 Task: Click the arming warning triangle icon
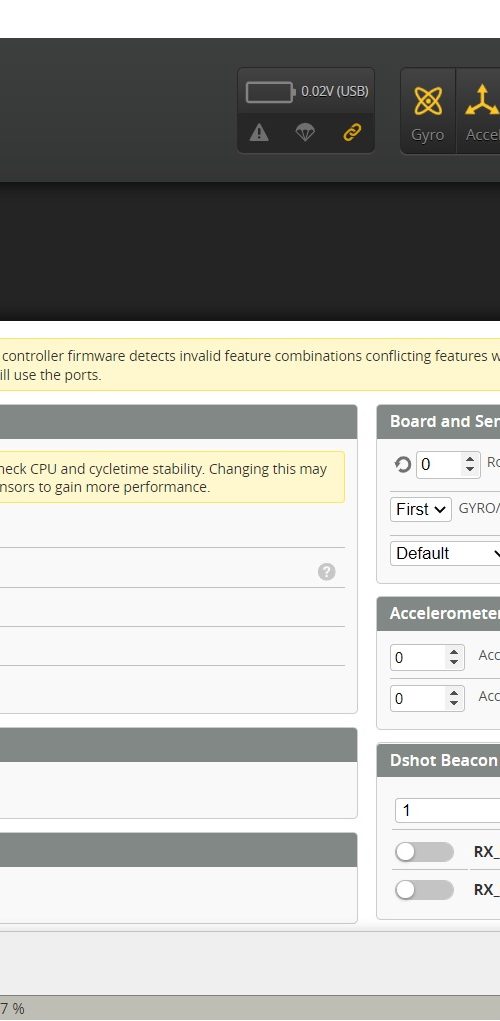coord(259,133)
